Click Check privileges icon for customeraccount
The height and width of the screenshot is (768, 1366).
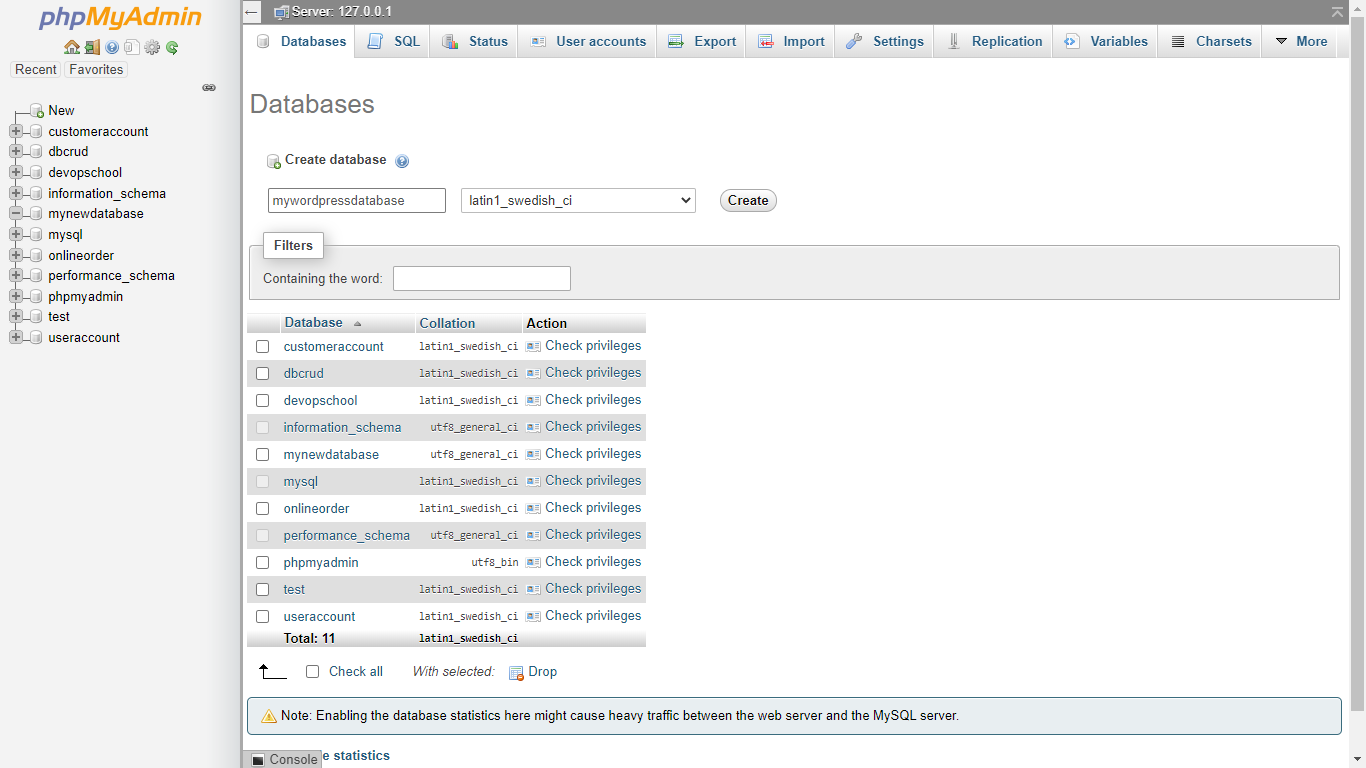pos(533,346)
